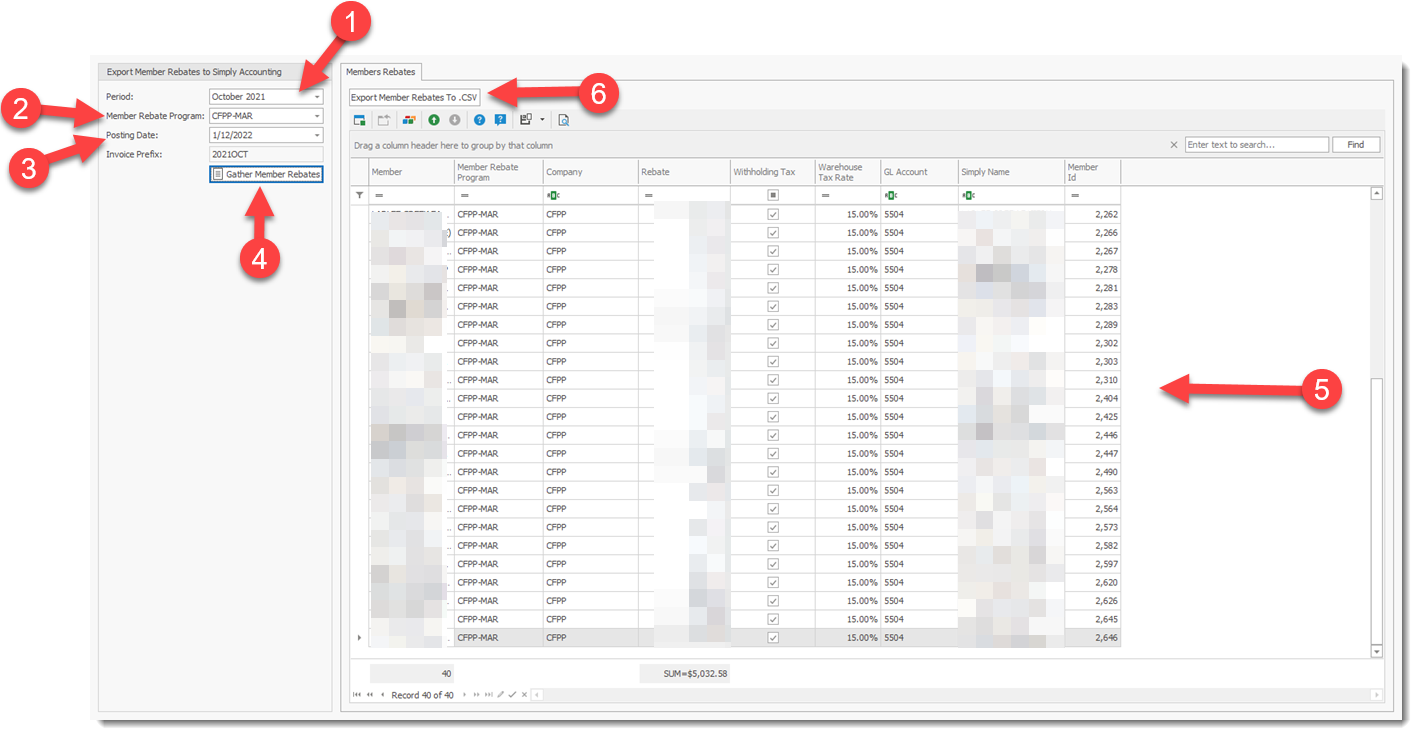Click the green upload arrow icon
The image size is (1417, 735).
[x=434, y=119]
